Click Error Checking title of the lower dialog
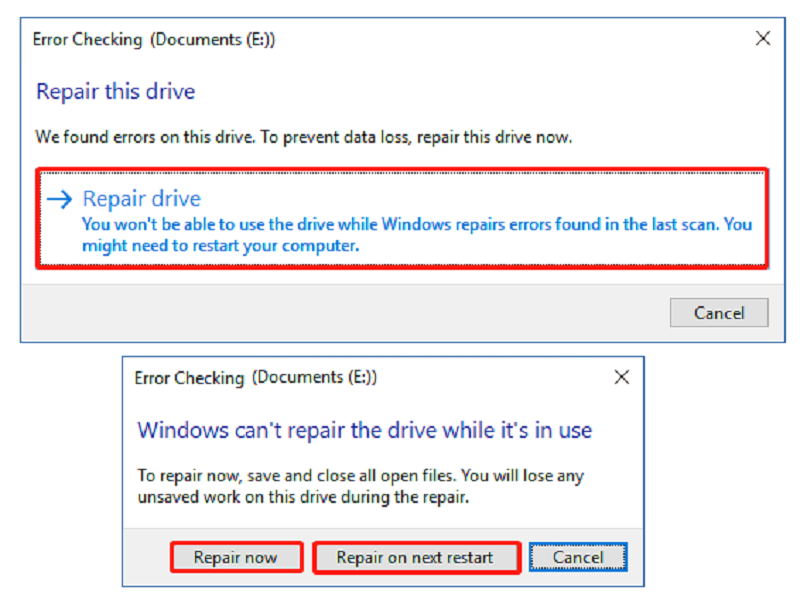The height and width of the screenshot is (607, 800). coord(189,378)
